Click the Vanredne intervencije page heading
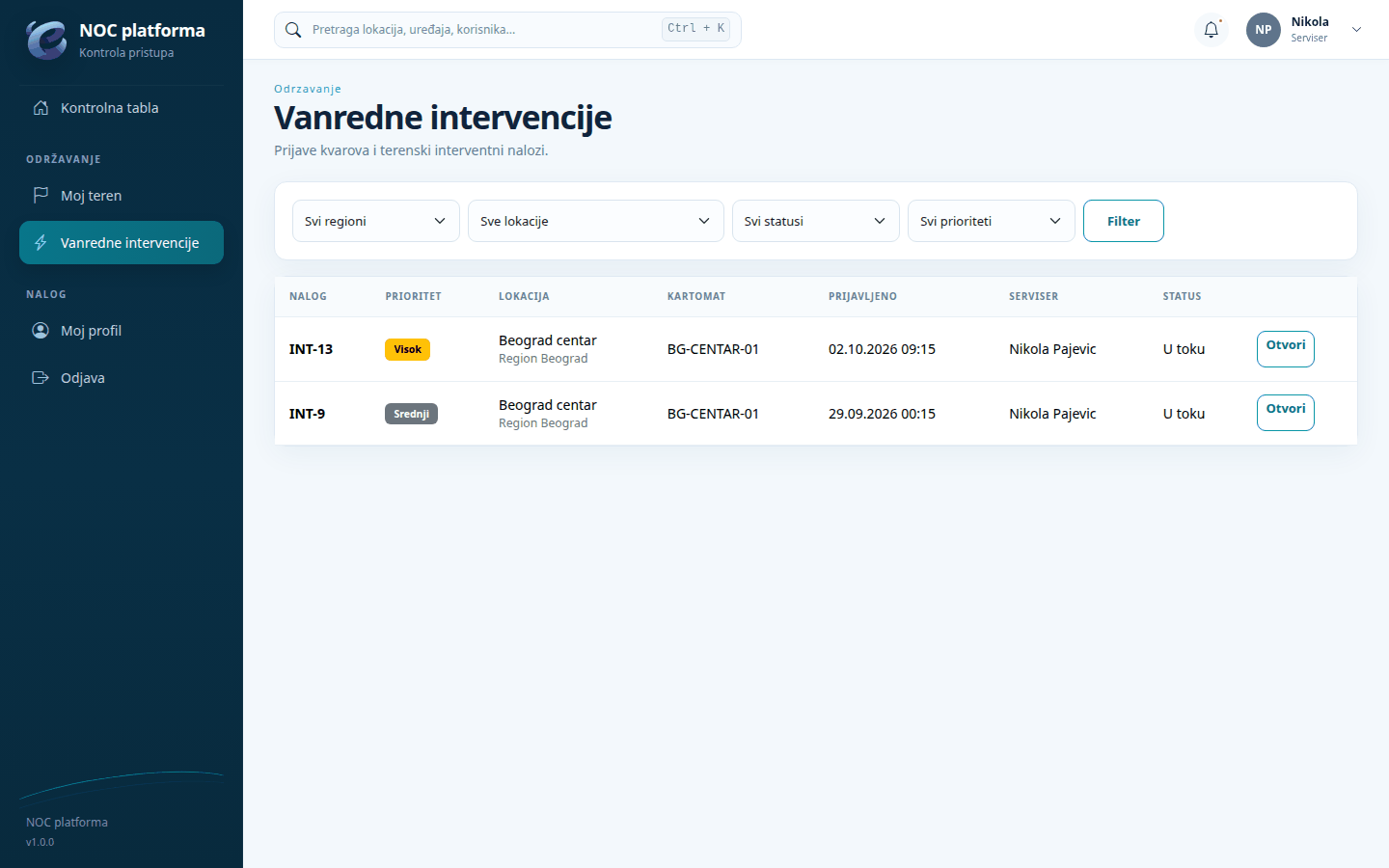Viewport: 1389px width, 868px height. 443,118
